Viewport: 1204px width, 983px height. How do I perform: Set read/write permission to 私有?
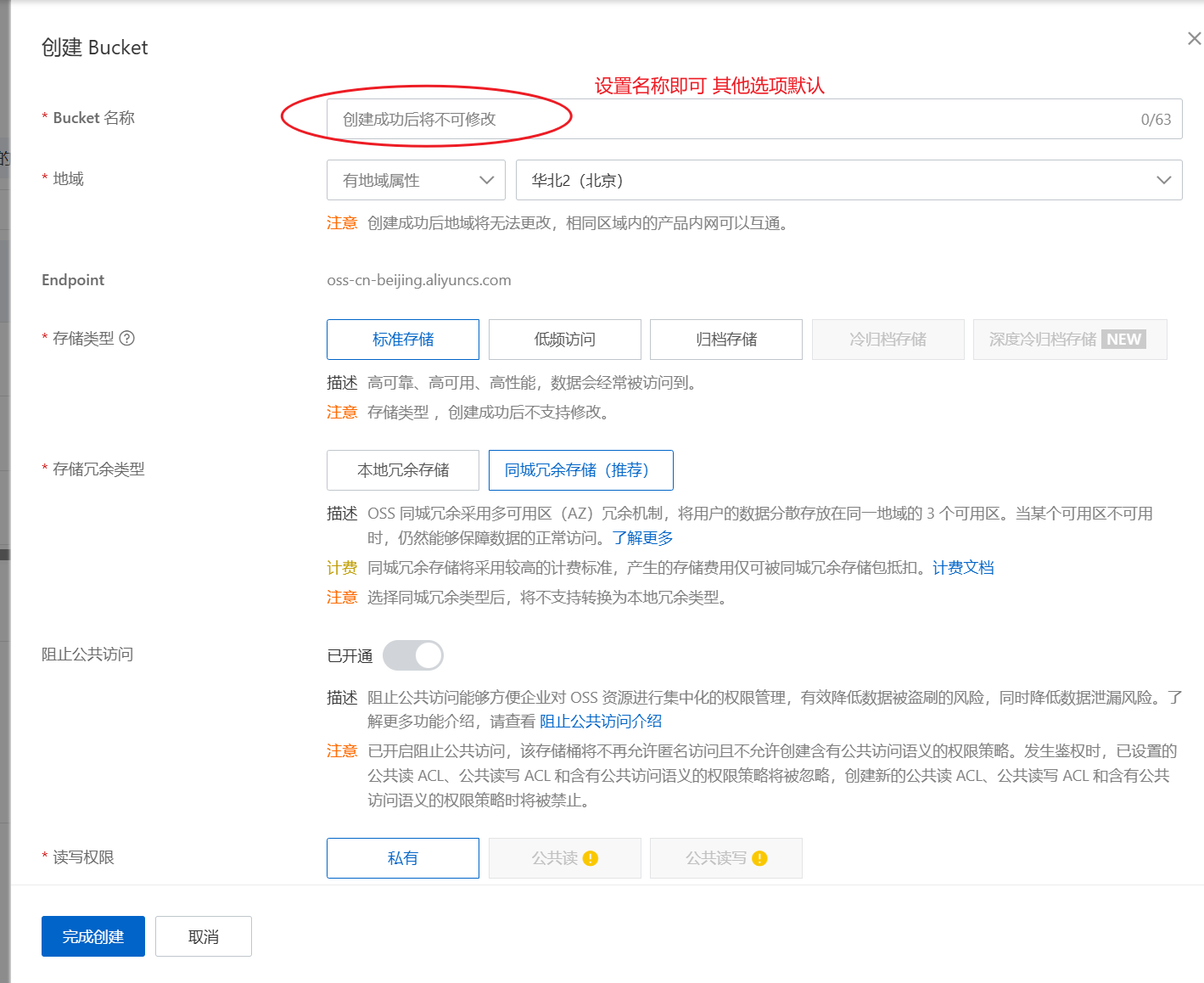[403, 858]
